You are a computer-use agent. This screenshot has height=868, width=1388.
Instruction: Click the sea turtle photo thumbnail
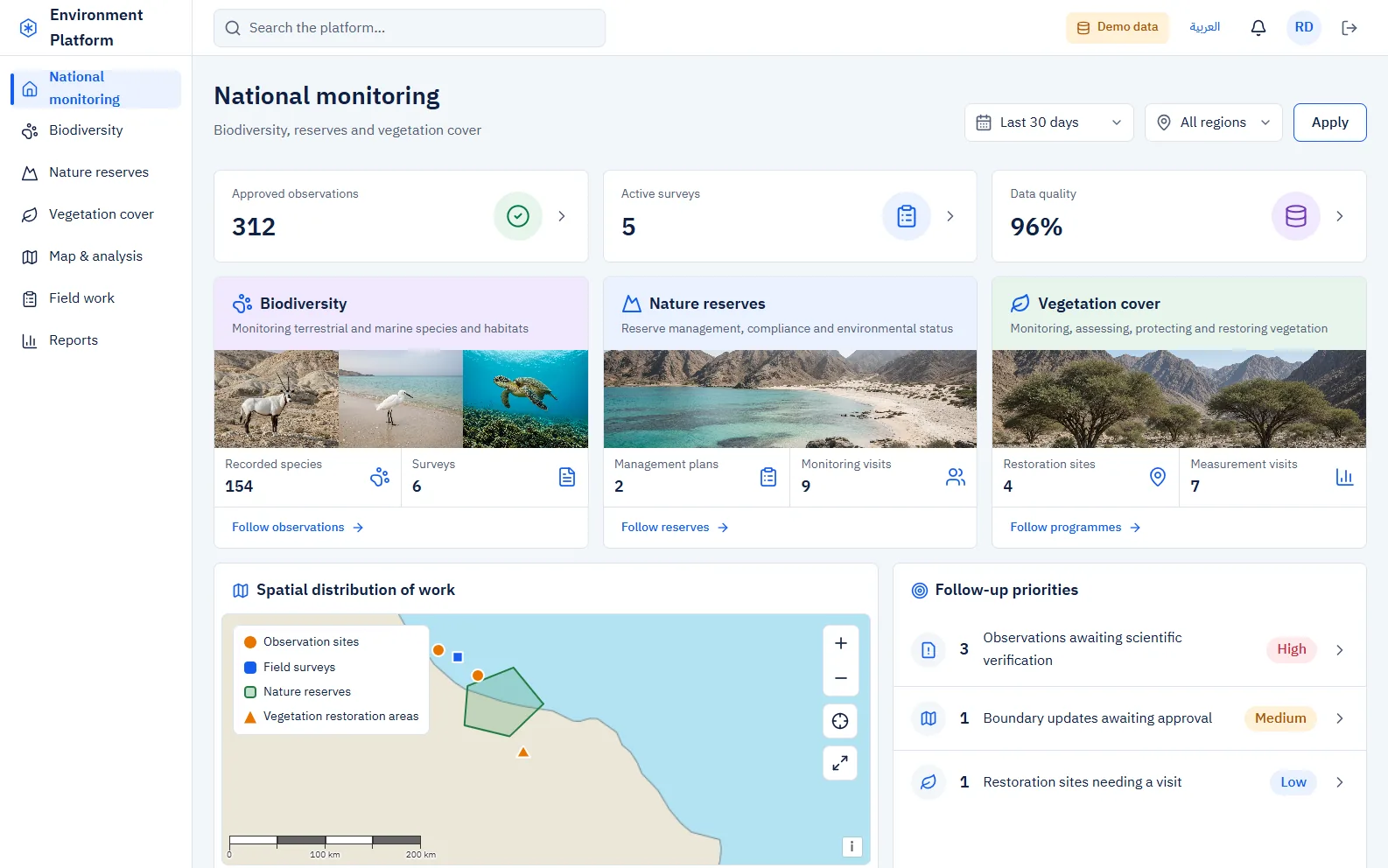[525, 399]
